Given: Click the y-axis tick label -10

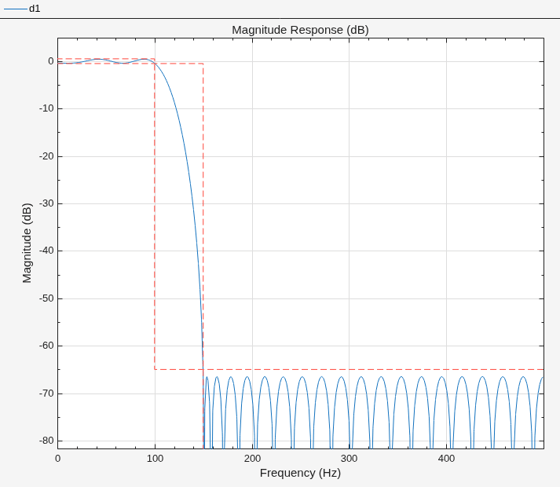Looking at the screenshot, I should [x=46, y=109].
